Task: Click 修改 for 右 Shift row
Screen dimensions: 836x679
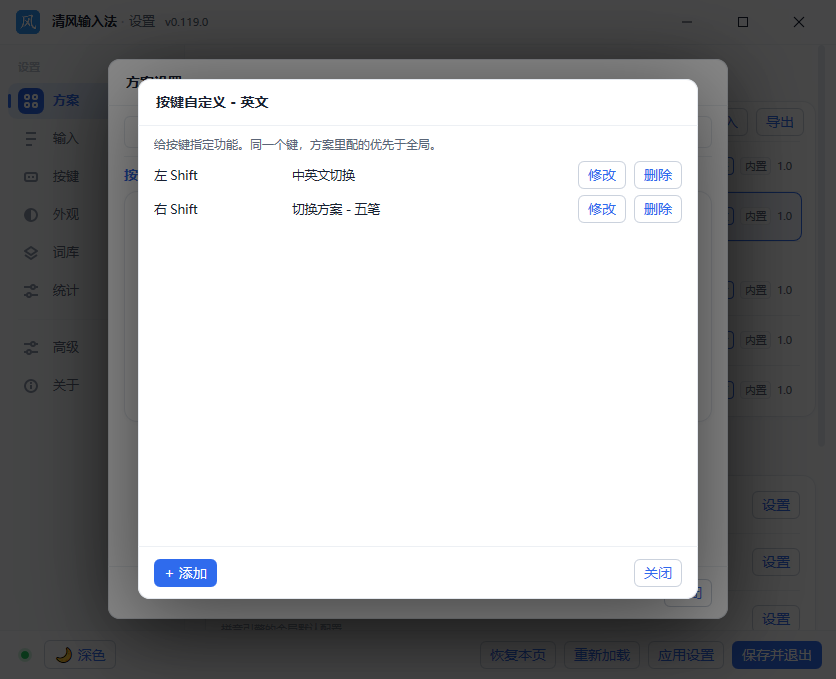Action: pos(601,209)
